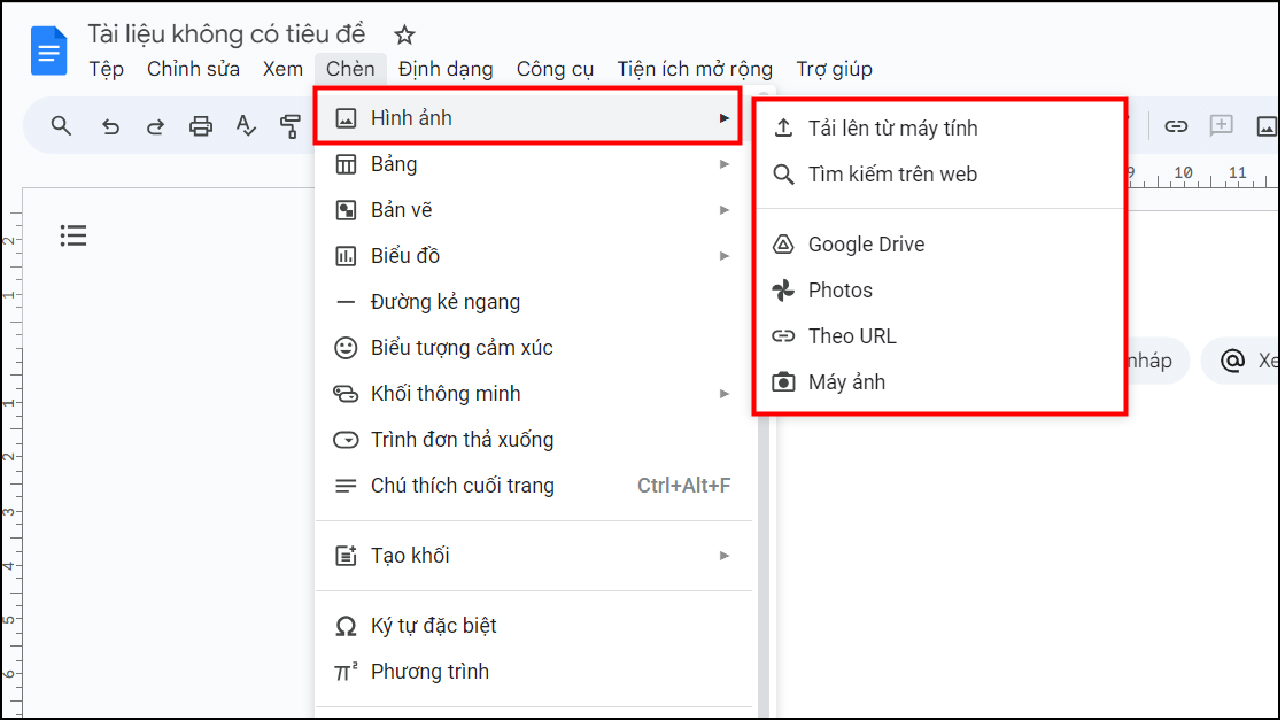This screenshot has width=1280, height=720.
Task: Click the Add comment icon
Action: tap(1221, 126)
